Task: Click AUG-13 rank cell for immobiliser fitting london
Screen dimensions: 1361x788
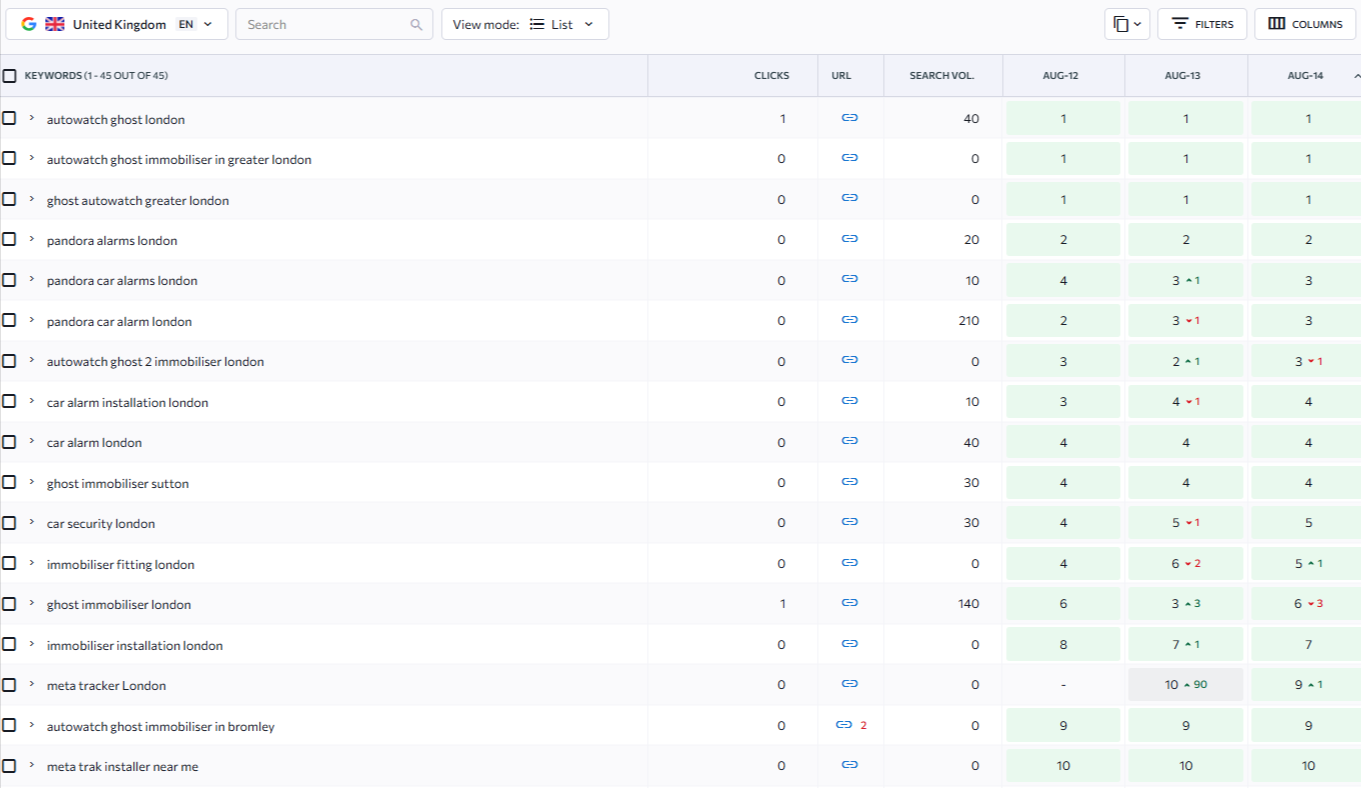Action: pos(1186,564)
